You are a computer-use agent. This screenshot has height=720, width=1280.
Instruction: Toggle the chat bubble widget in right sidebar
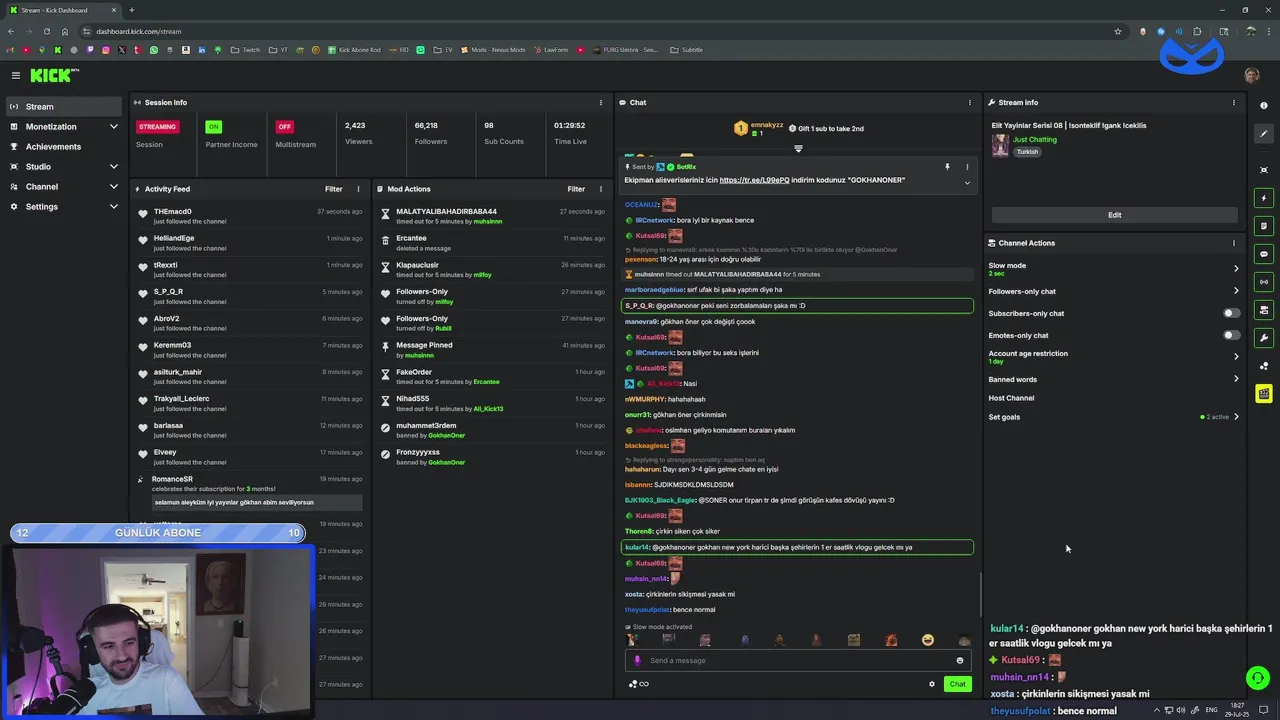1264,254
